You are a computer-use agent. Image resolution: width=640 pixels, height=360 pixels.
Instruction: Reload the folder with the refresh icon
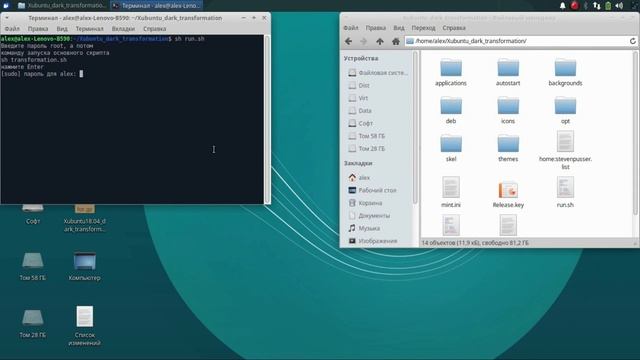click(x=633, y=41)
